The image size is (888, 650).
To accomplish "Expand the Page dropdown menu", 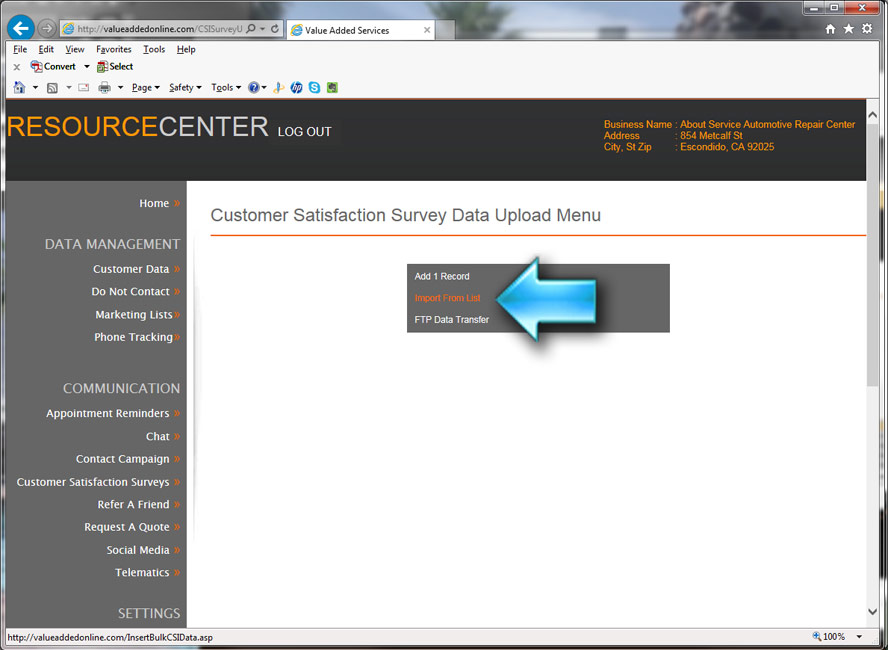I will click(x=145, y=88).
